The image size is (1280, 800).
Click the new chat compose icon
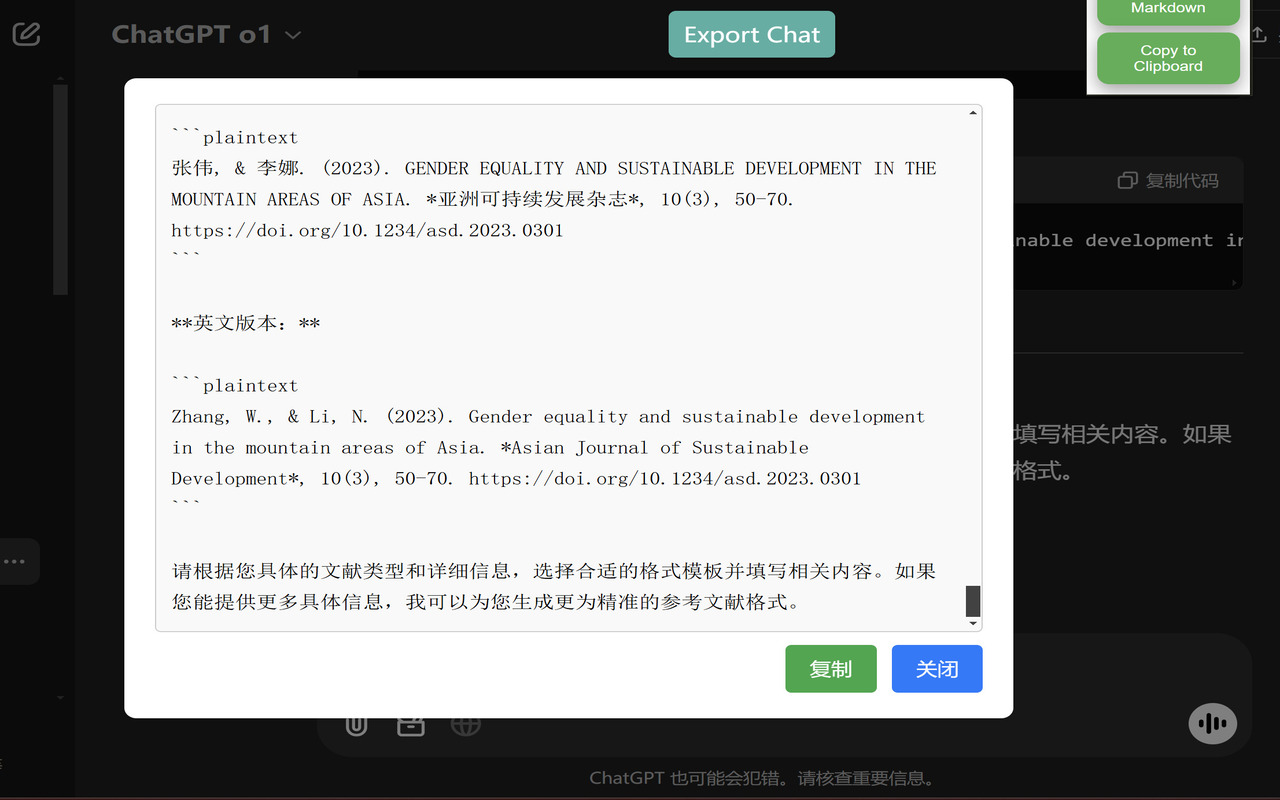[26, 34]
